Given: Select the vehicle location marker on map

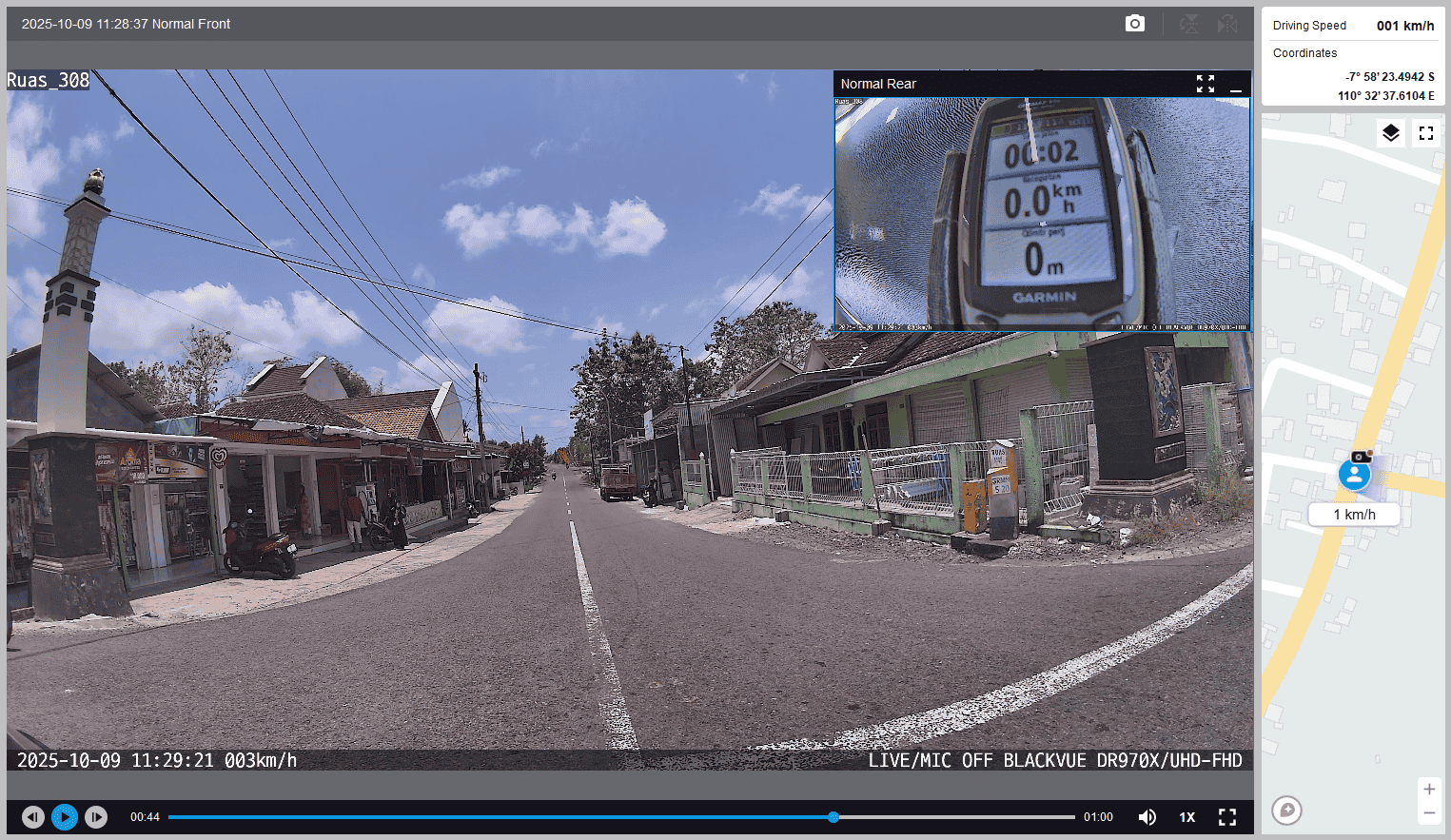Looking at the screenshot, I should (1354, 475).
